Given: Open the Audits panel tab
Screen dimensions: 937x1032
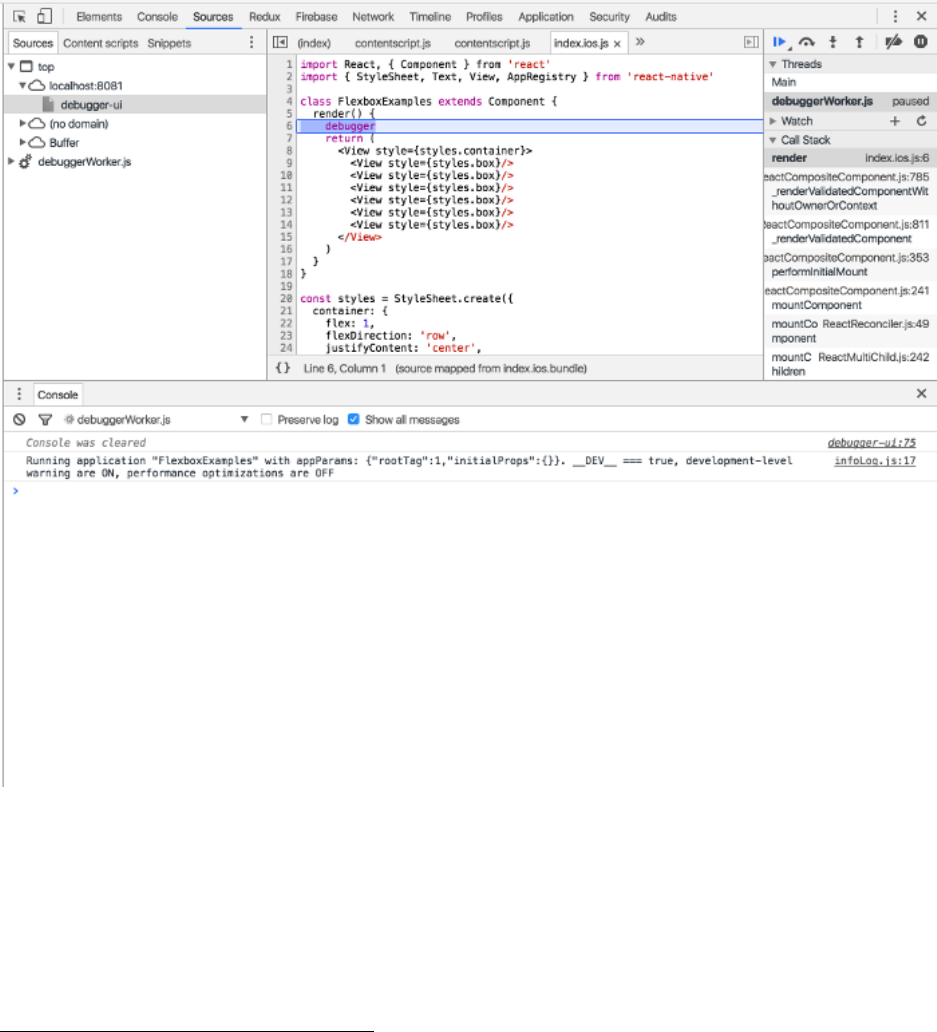Looking at the screenshot, I should click(661, 17).
